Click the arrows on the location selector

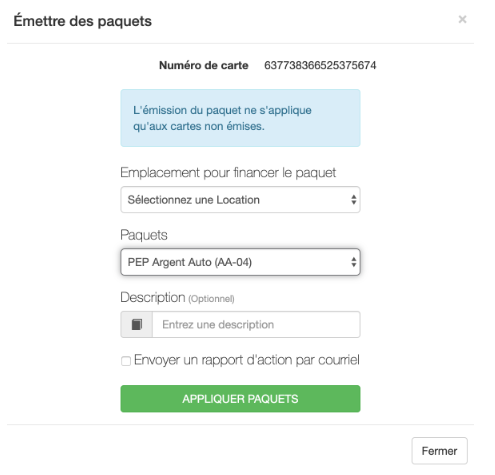coord(353,200)
